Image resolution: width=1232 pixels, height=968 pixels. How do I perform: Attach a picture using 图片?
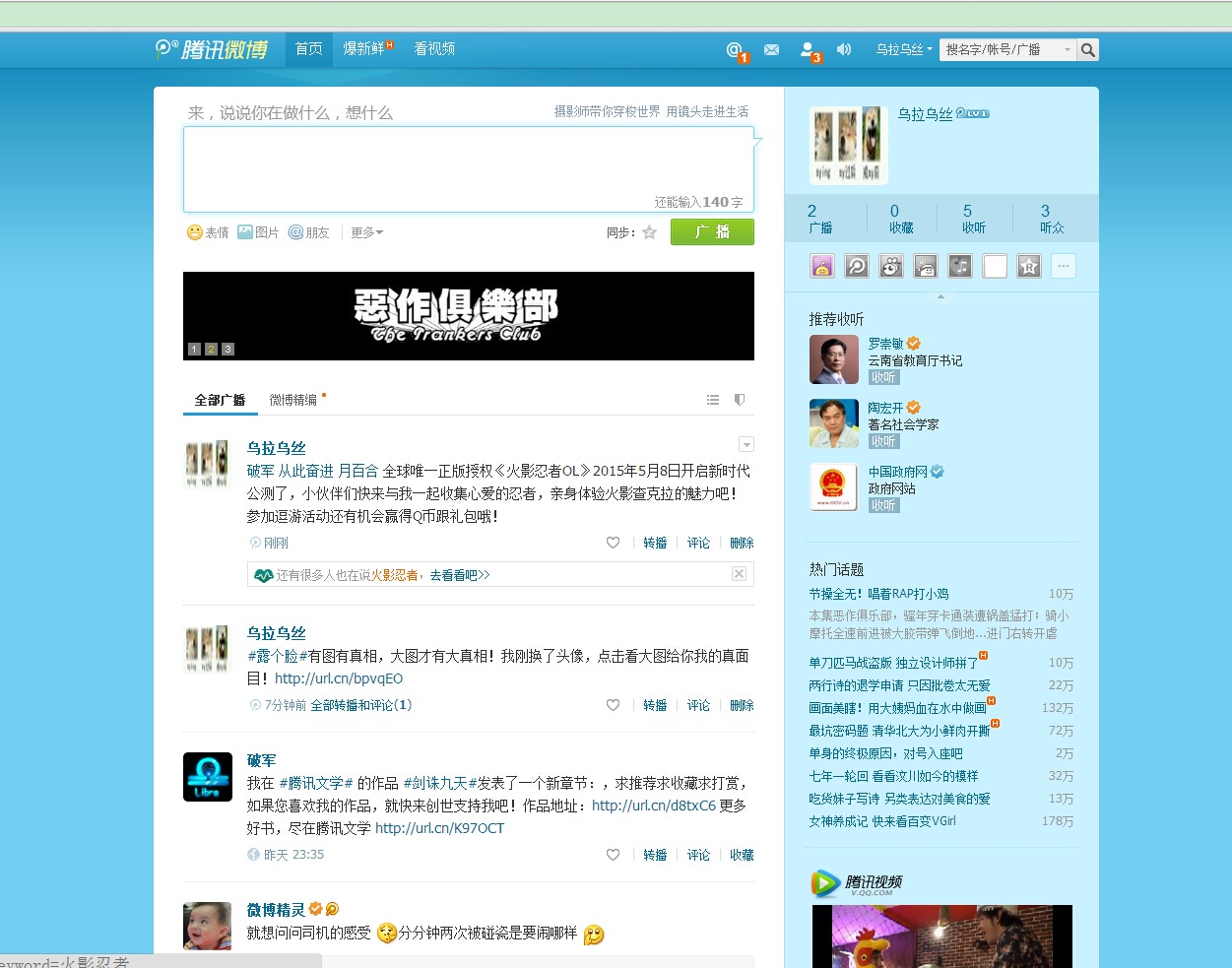[x=258, y=232]
